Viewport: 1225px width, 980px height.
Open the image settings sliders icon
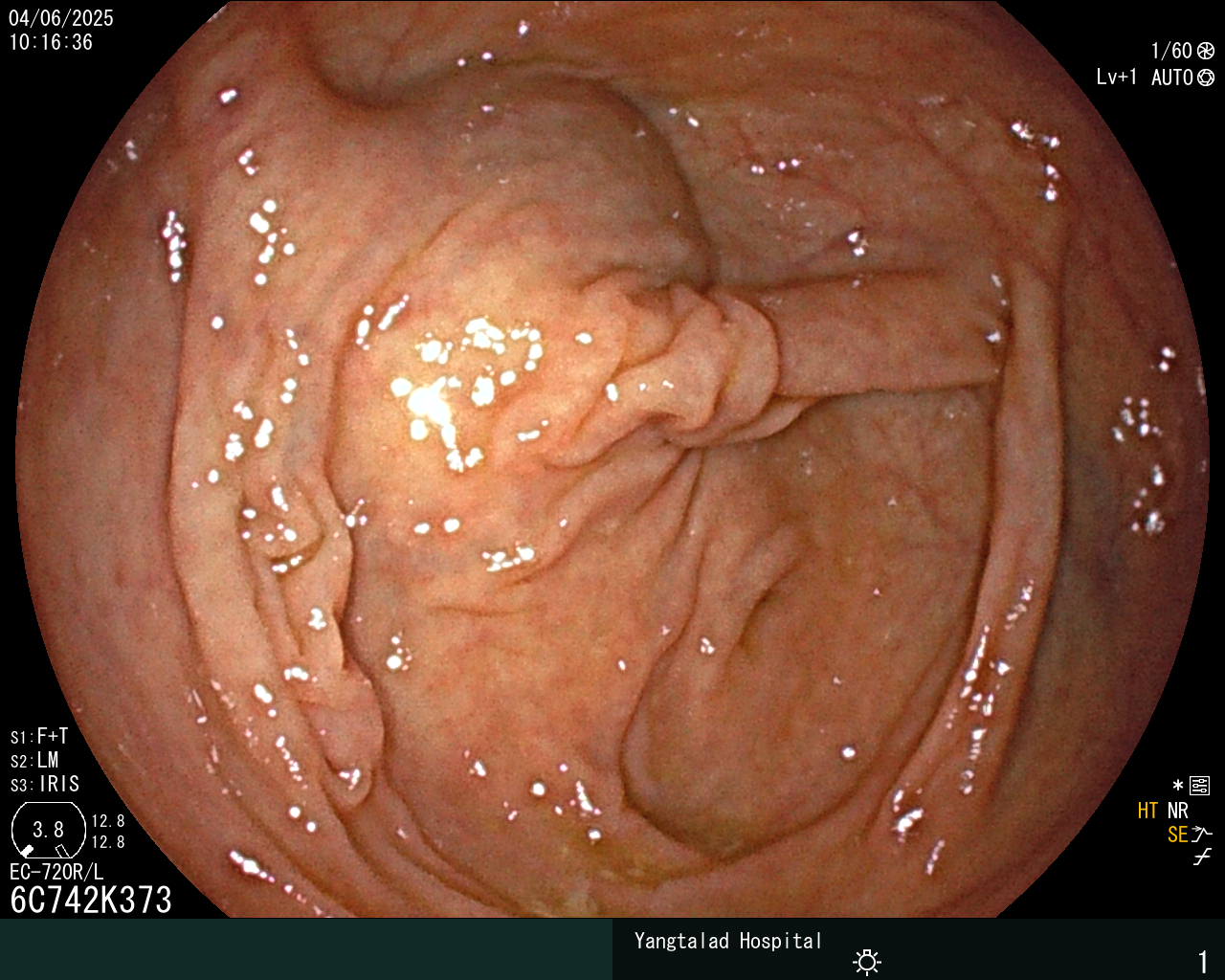[x=1199, y=787]
